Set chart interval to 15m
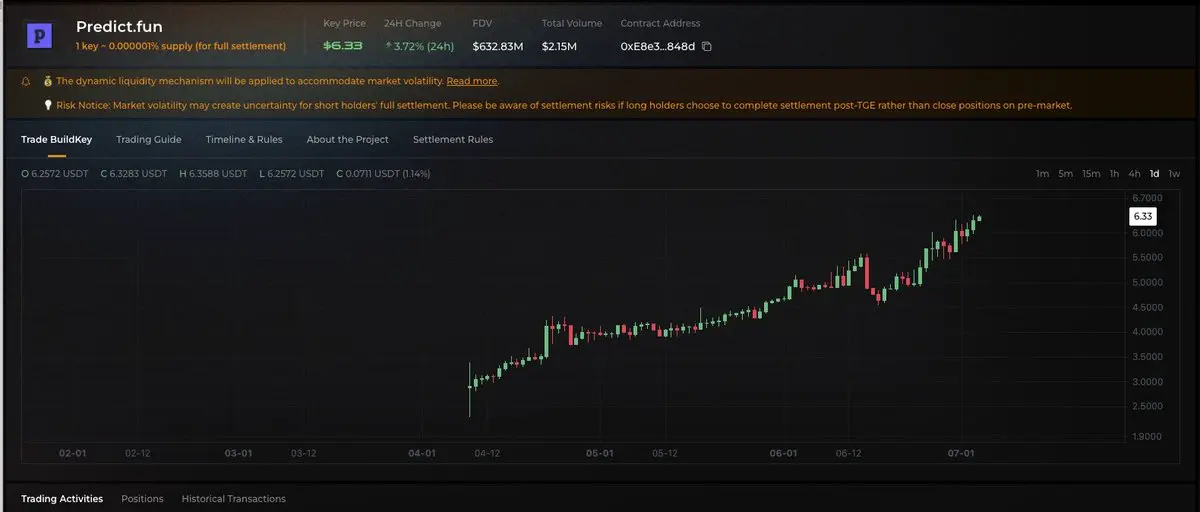1200x512 pixels. 1092,174
